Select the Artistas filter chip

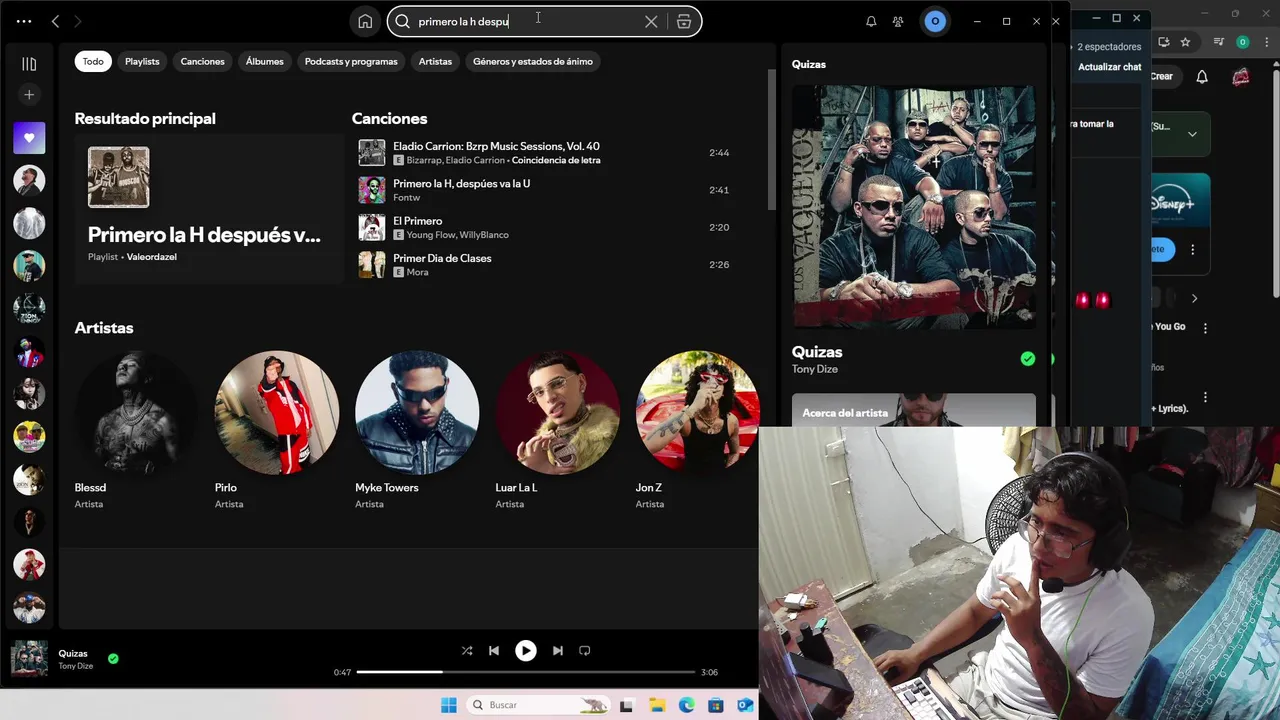(x=435, y=61)
